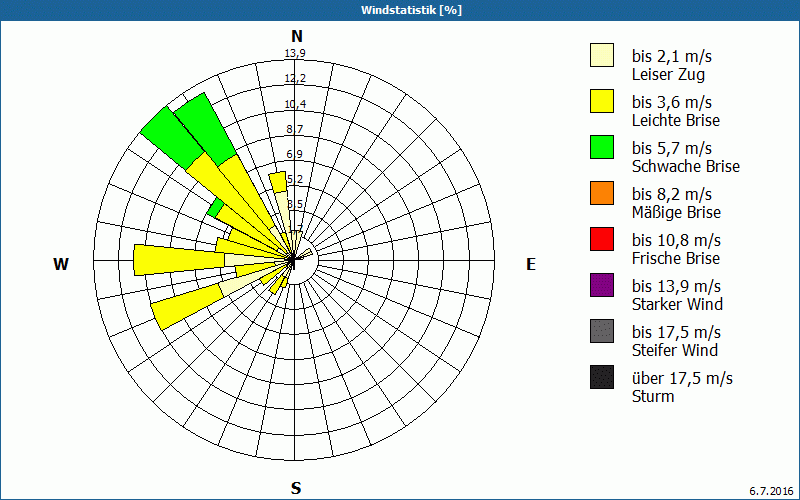Click the 'N' compass label

pyautogui.click(x=296, y=36)
